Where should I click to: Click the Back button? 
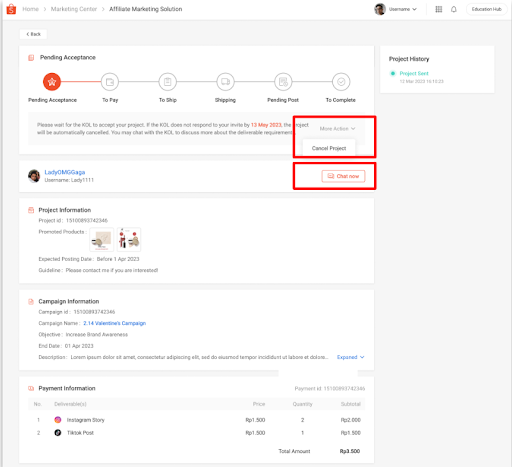click(33, 34)
